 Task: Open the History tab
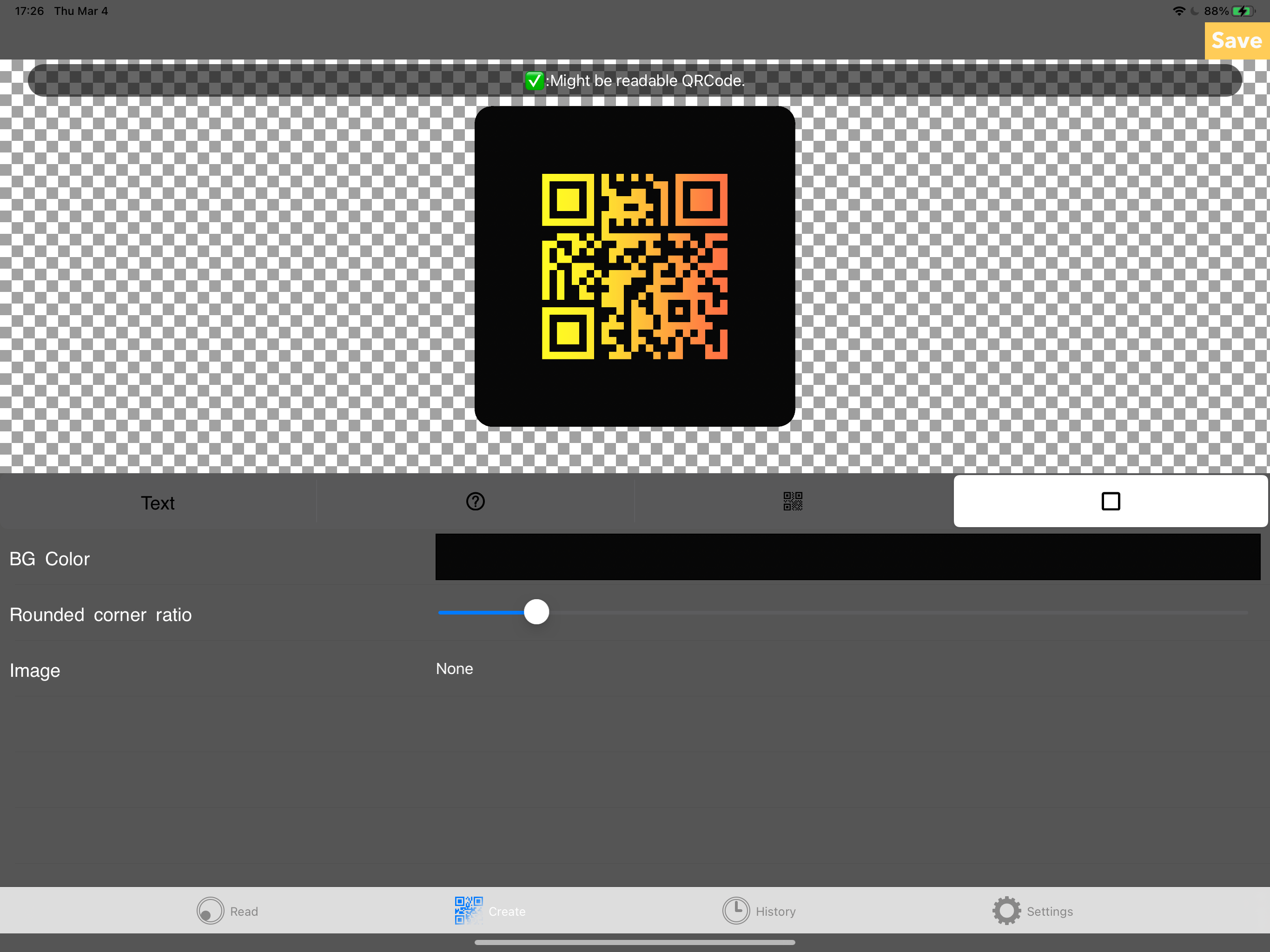point(759,911)
